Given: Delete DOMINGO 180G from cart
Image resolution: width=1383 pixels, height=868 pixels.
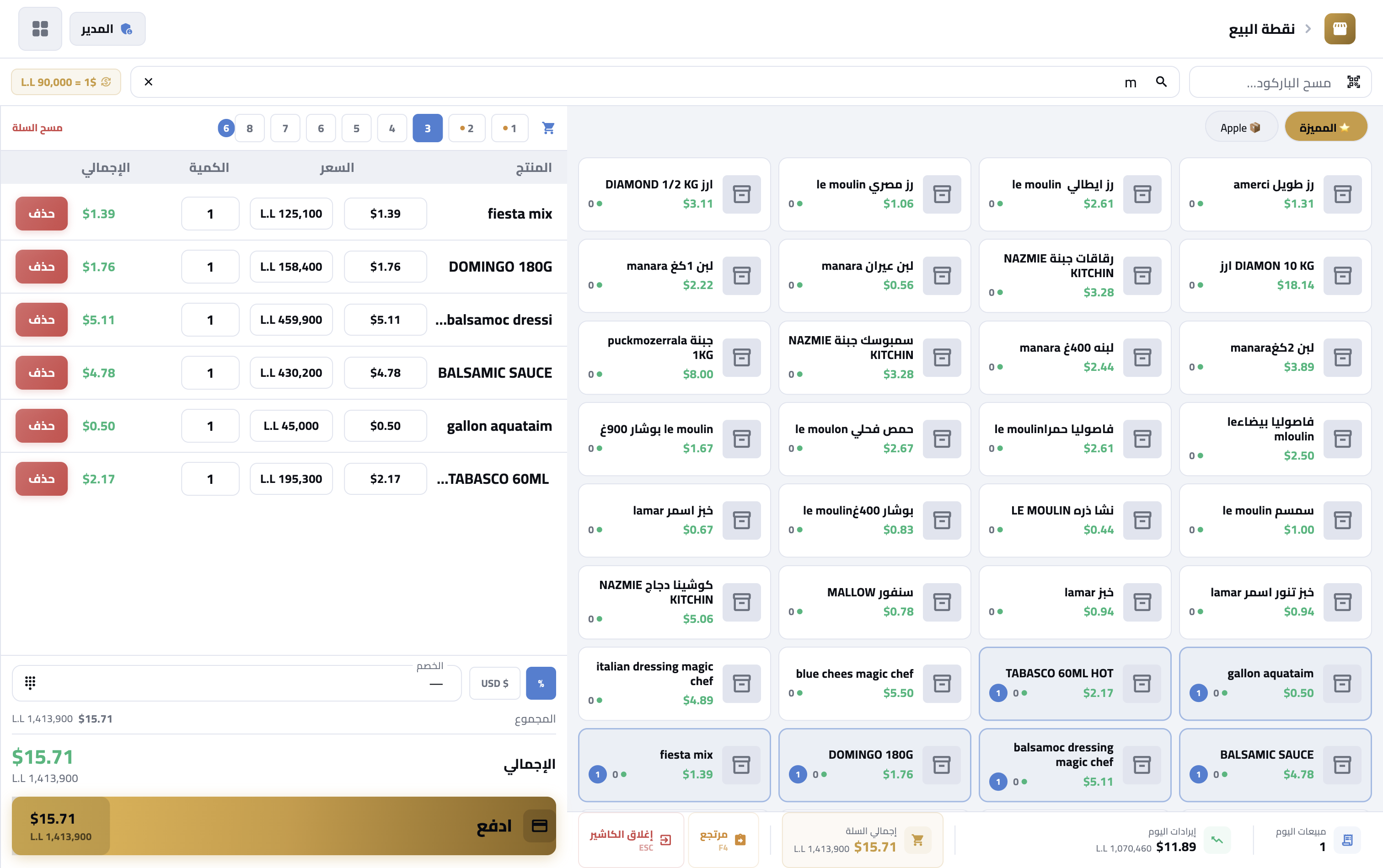Looking at the screenshot, I should [41, 267].
